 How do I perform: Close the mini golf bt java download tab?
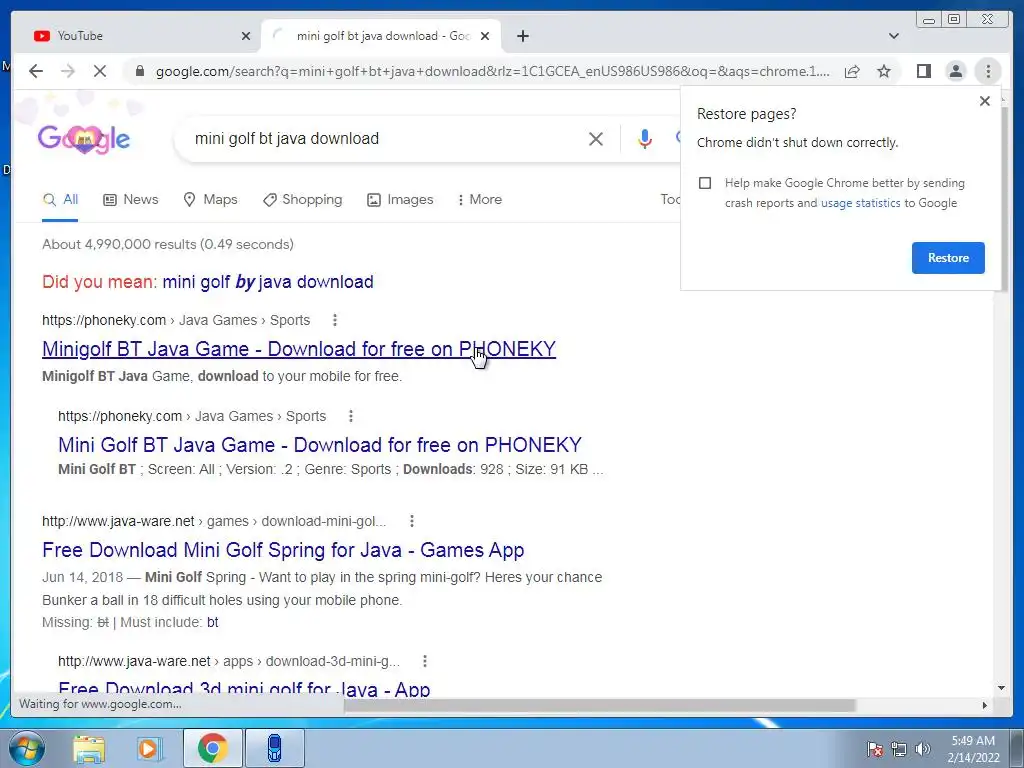(485, 36)
